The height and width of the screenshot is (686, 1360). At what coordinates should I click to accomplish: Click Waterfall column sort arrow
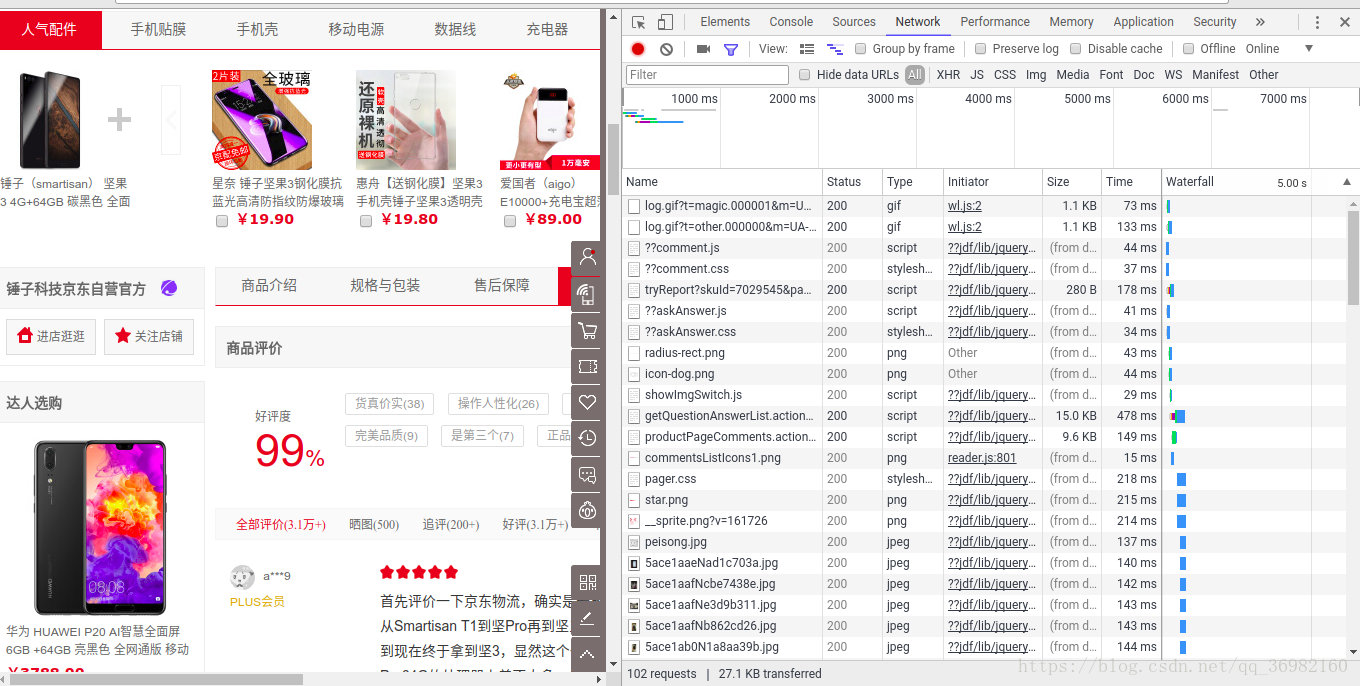pyautogui.click(x=1346, y=182)
